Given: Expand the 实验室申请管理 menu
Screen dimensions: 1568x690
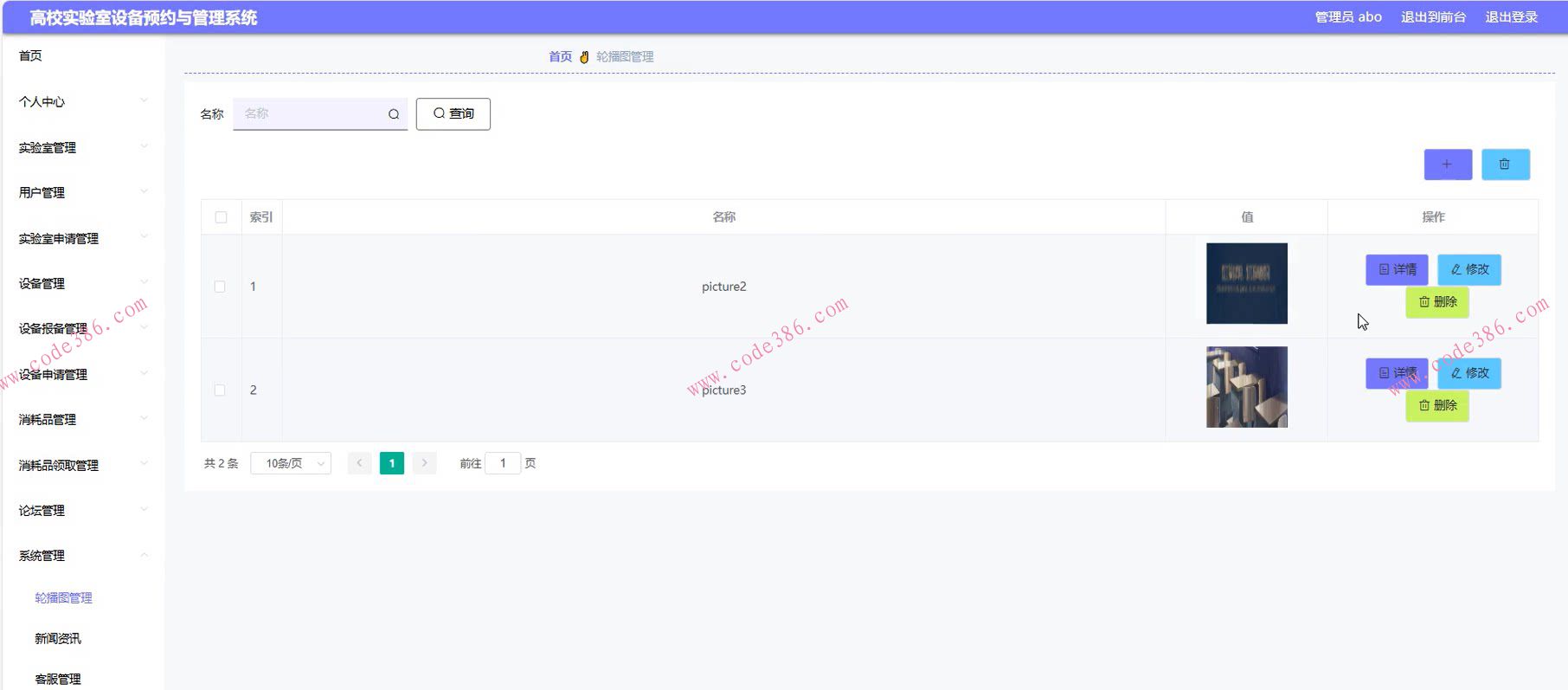Looking at the screenshot, I should pyautogui.click(x=82, y=238).
